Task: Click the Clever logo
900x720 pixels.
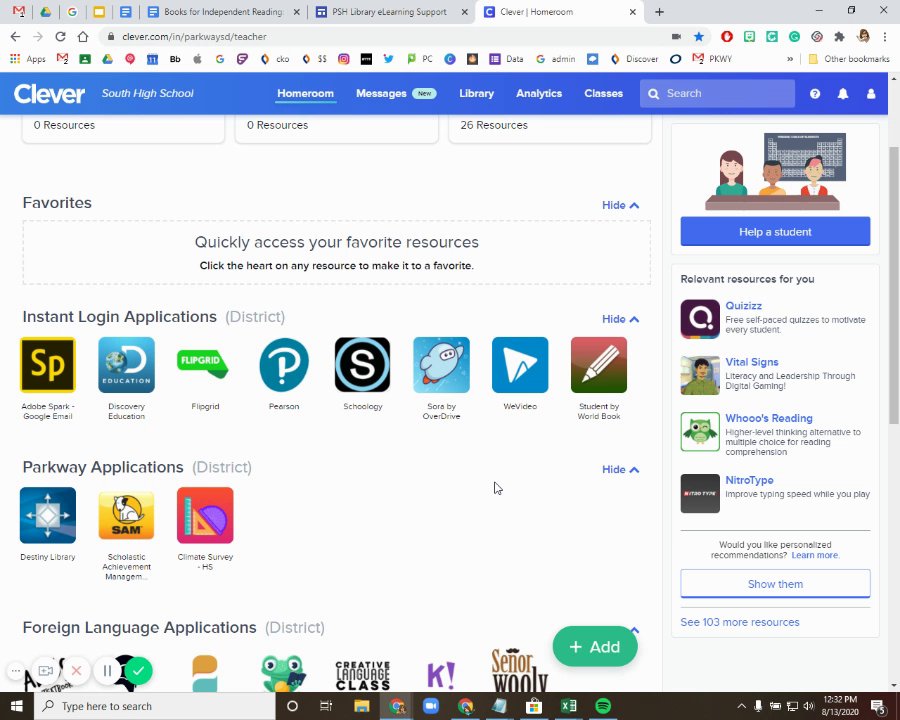Action: point(49,94)
